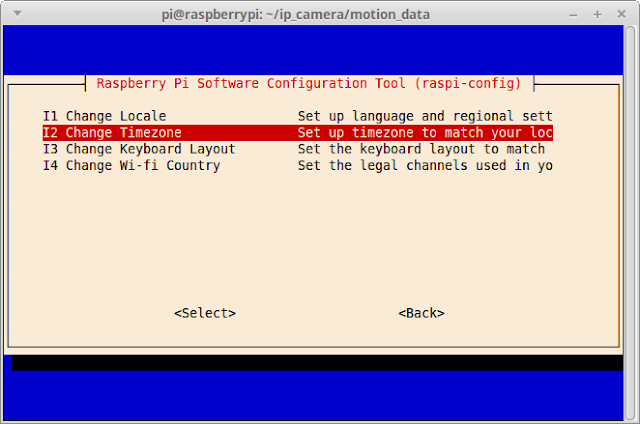Screen dimensions: 640x424
Task: Click 'Set the legal channels used in yo' description
Action: tap(425, 165)
